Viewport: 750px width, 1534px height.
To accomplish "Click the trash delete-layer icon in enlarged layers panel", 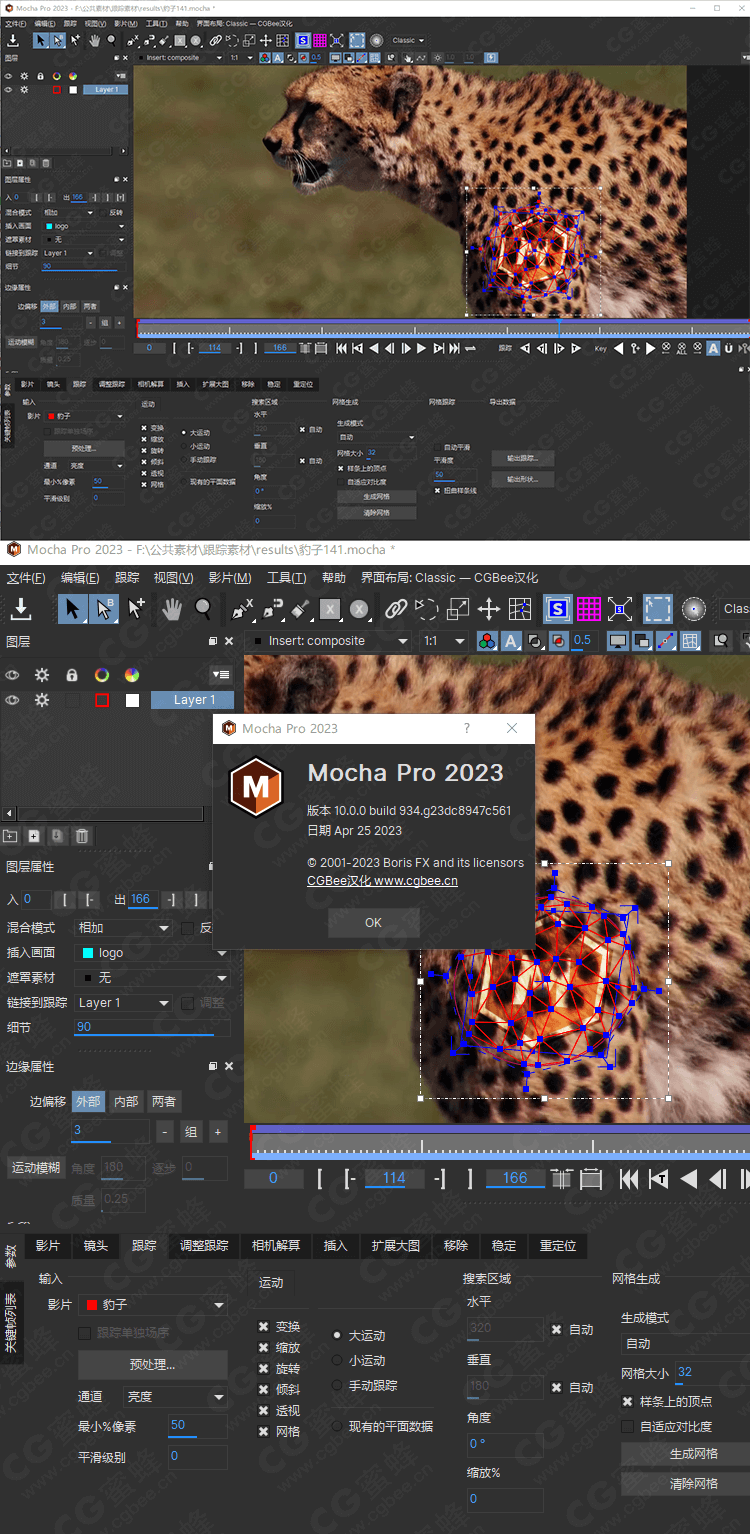I will point(83,836).
